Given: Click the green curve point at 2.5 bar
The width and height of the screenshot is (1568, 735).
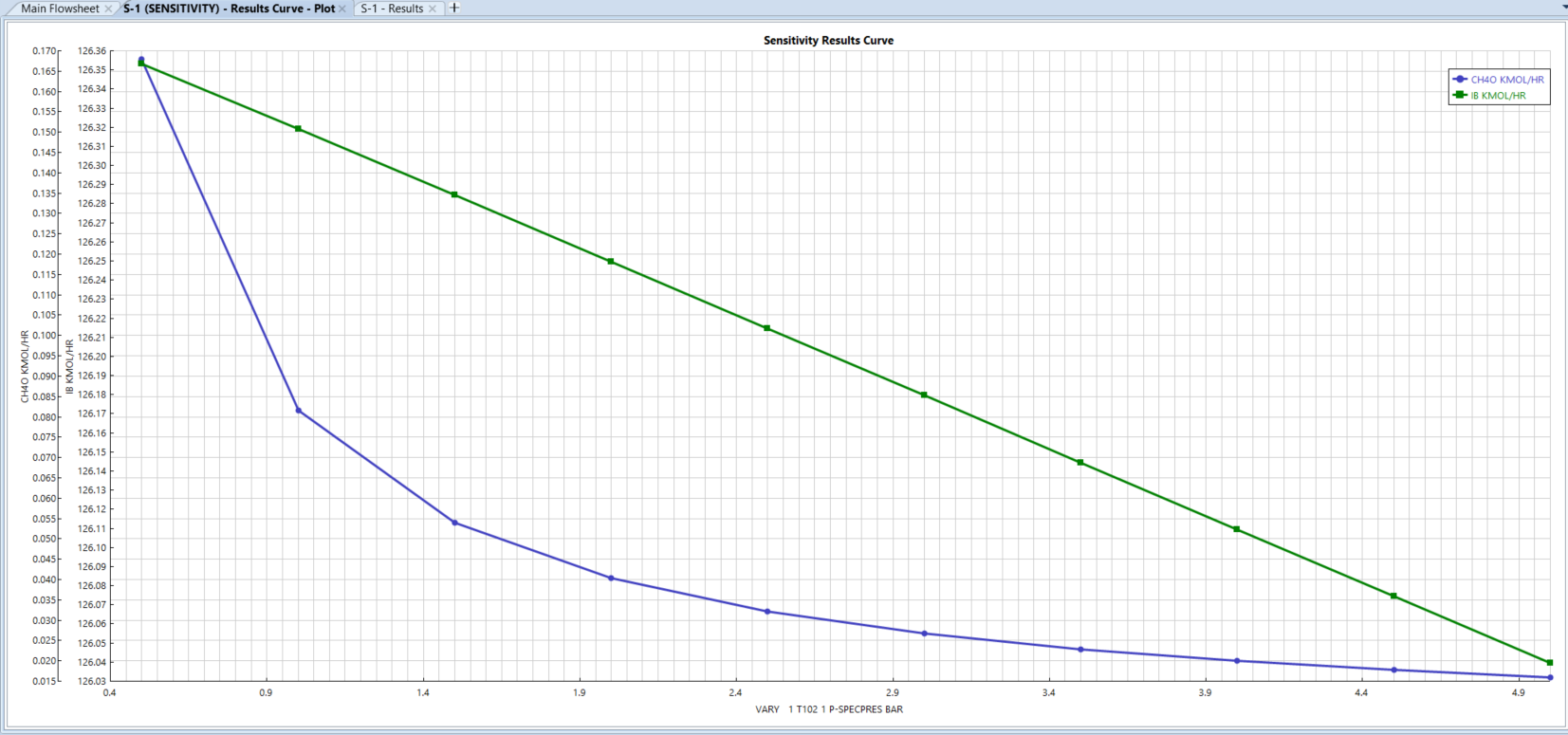Looking at the screenshot, I should point(767,328).
